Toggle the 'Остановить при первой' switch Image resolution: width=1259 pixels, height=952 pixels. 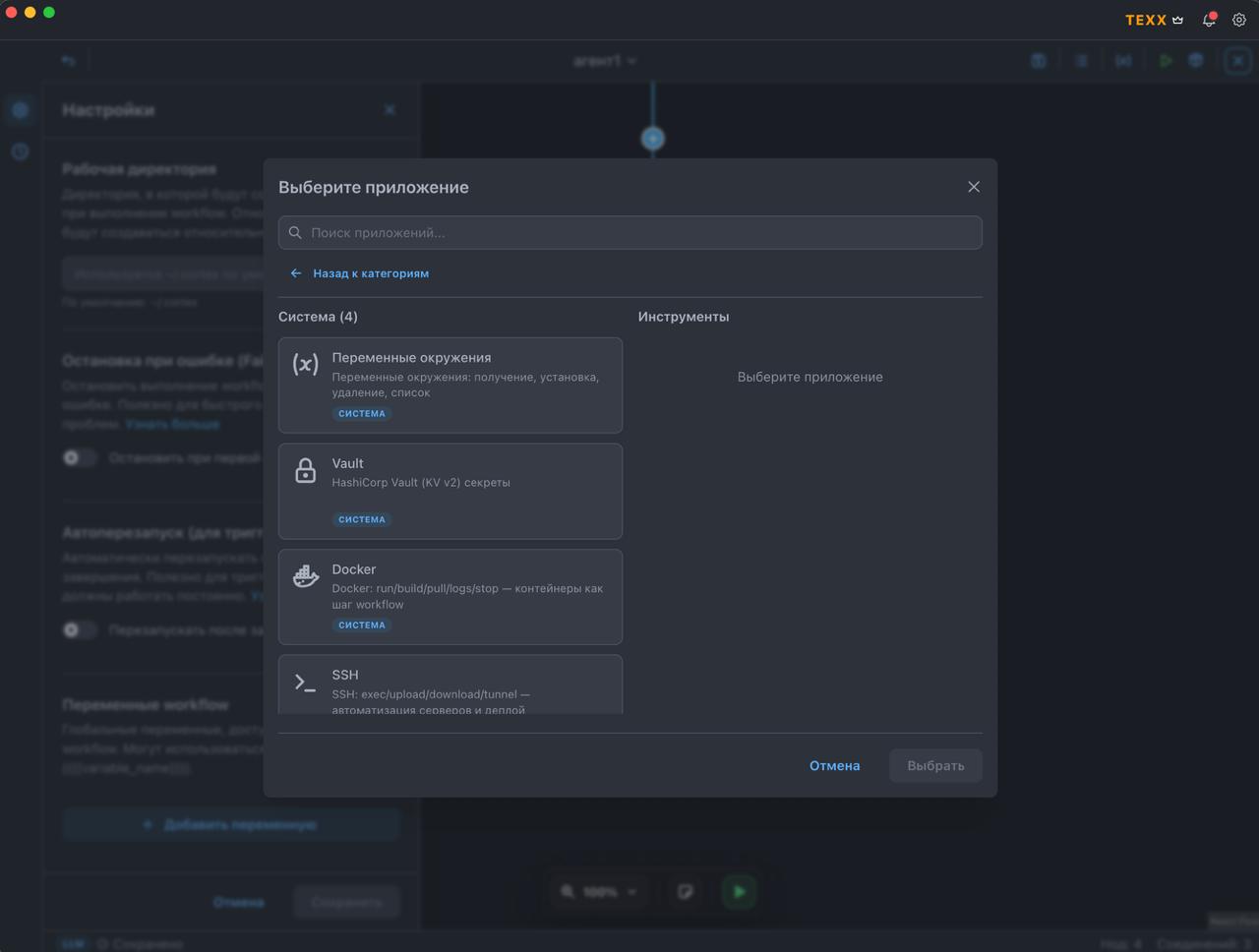pos(79,457)
